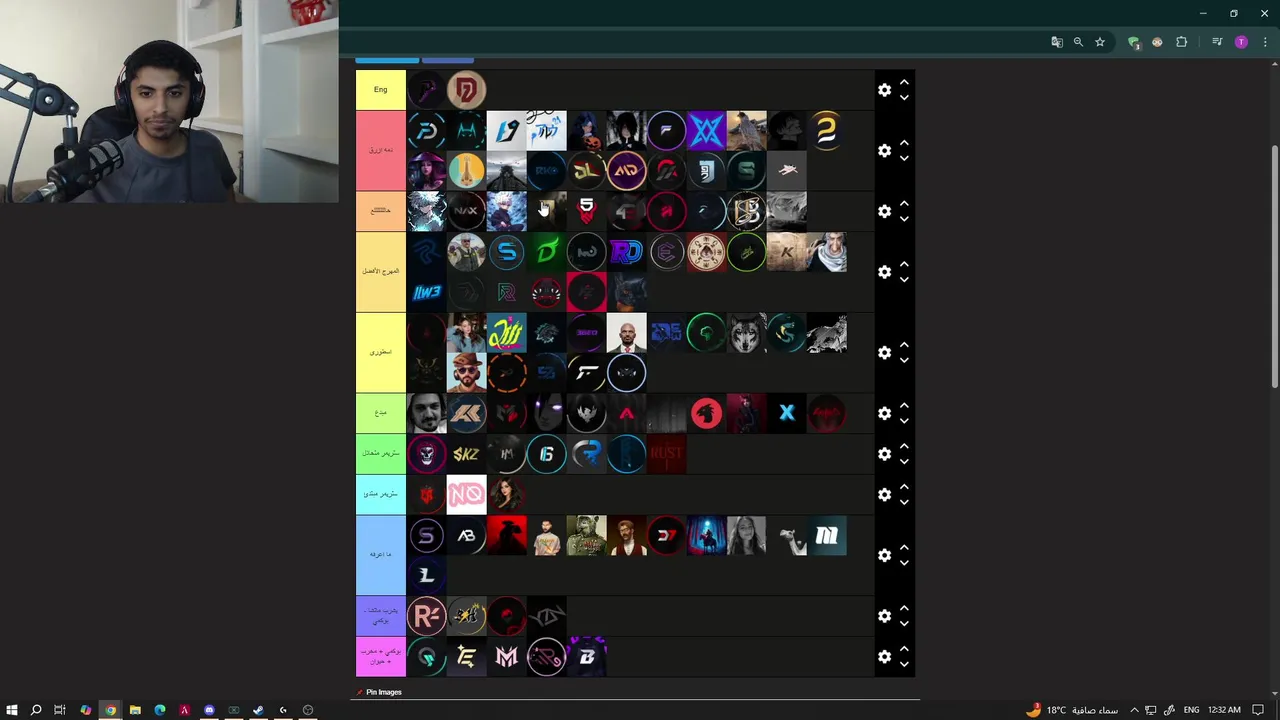
Task: Open the Chrome profile avatar
Action: (1241, 42)
